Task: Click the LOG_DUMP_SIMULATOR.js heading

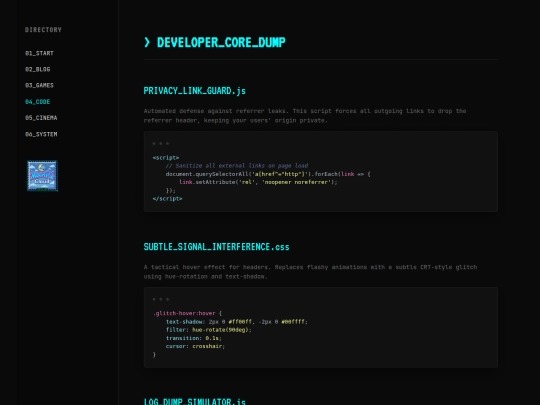Action: (195, 402)
